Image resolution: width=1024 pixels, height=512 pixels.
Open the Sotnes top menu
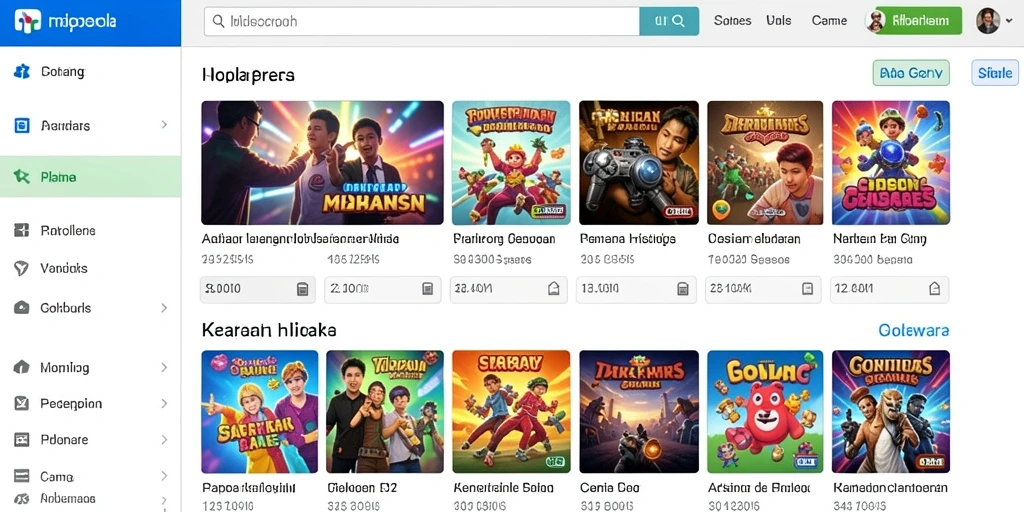point(732,21)
